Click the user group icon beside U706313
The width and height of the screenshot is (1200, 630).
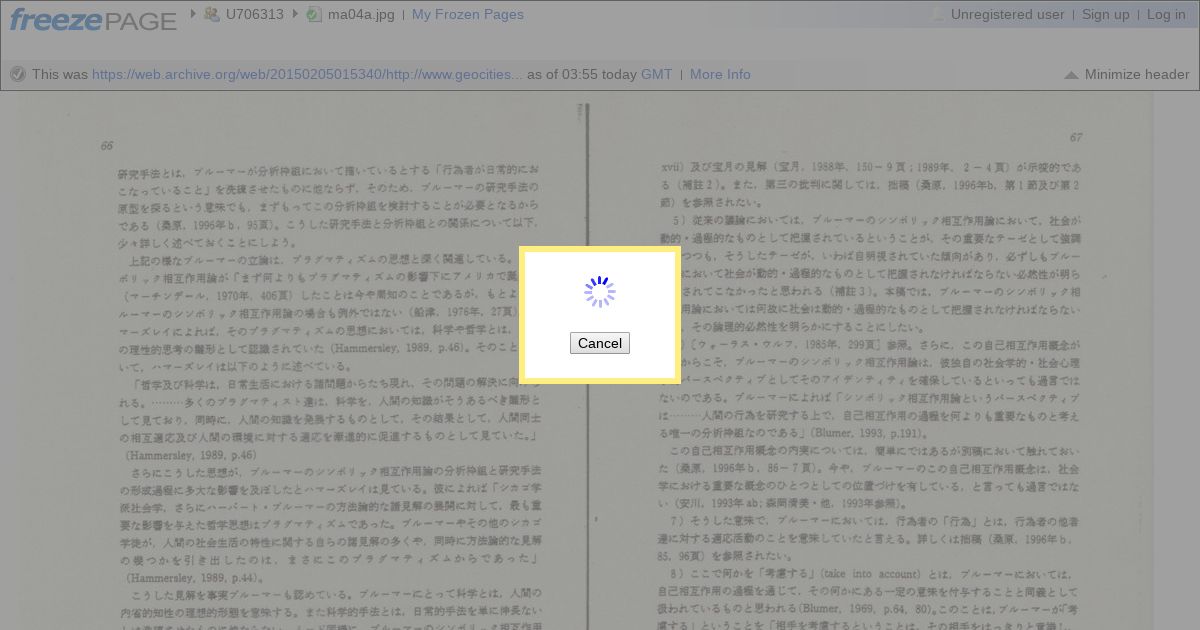(x=212, y=14)
